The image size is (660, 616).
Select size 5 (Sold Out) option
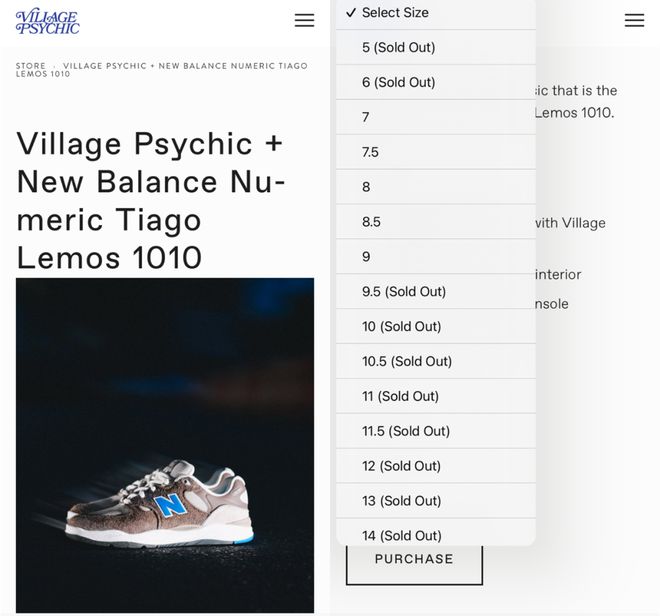click(436, 47)
